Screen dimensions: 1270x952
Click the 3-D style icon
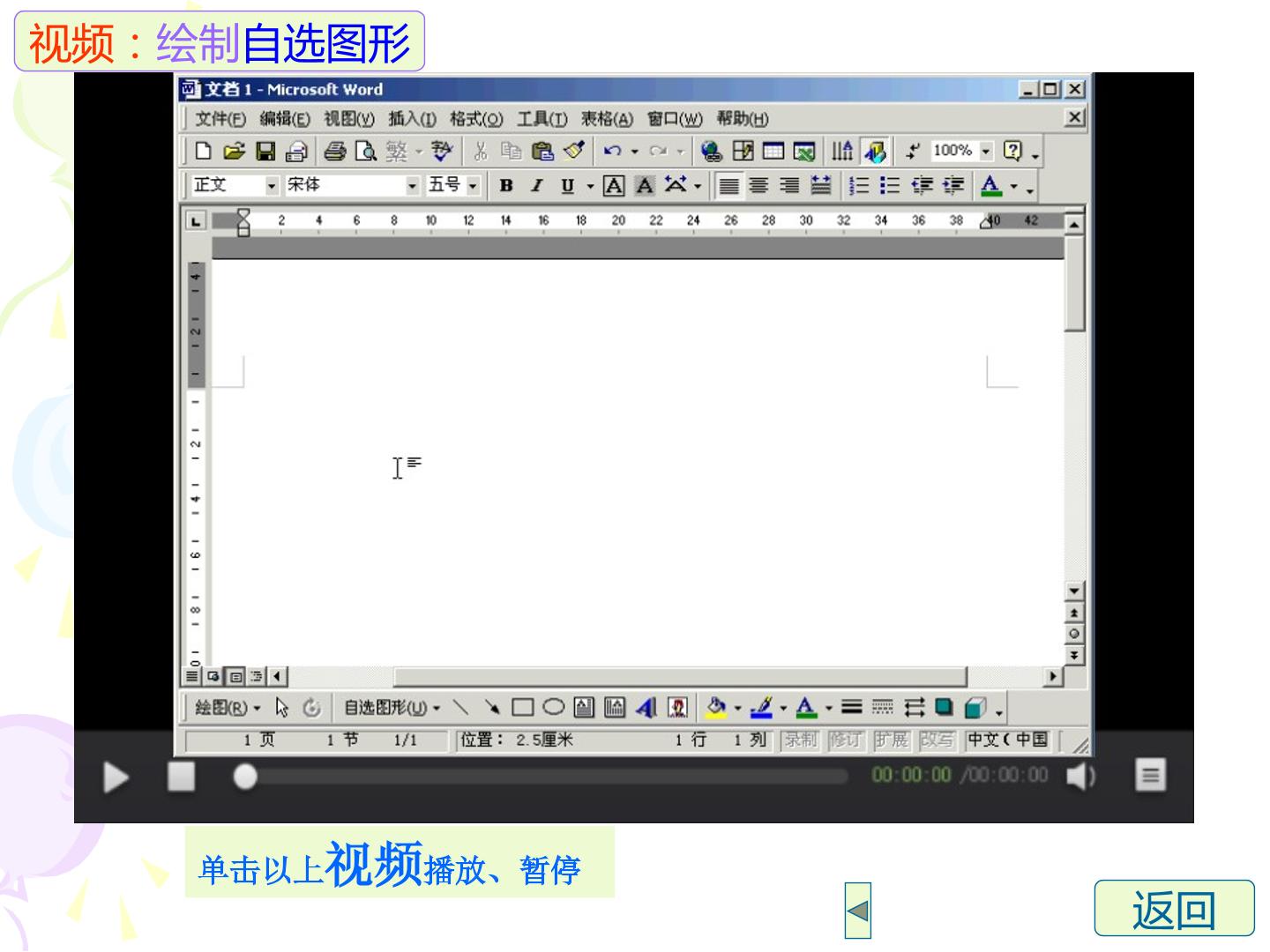point(975,708)
